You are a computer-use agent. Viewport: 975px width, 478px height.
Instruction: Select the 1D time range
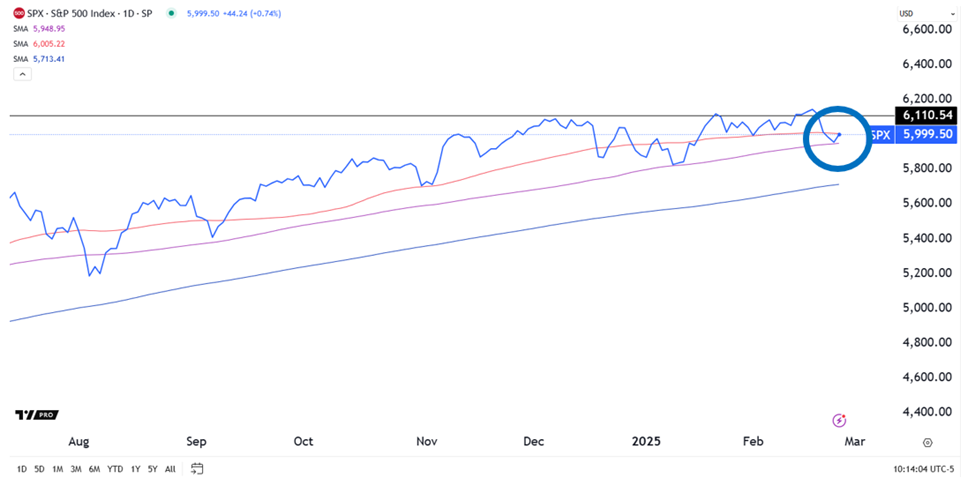[22, 468]
